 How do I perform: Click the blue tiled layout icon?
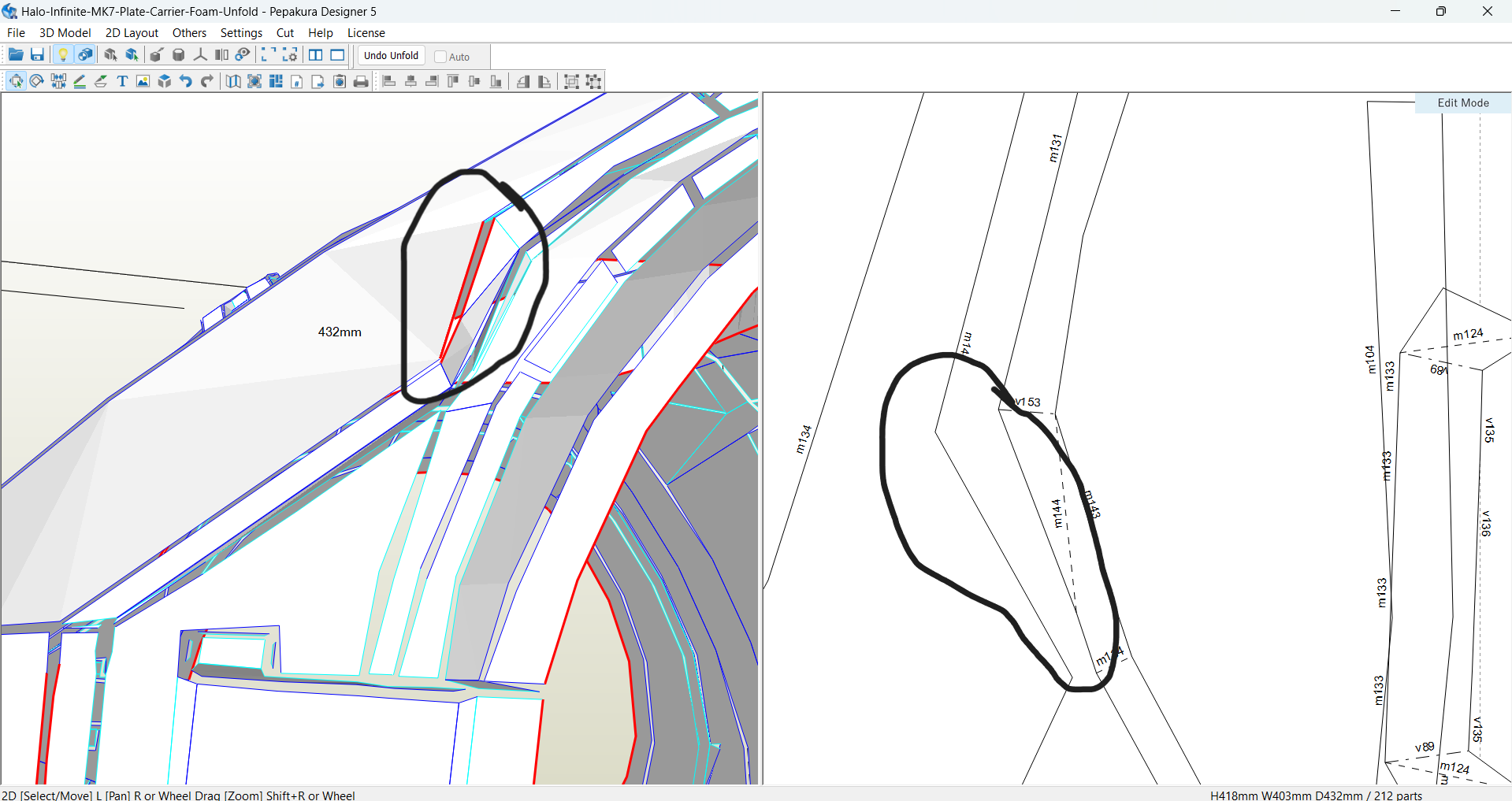click(276, 81)
